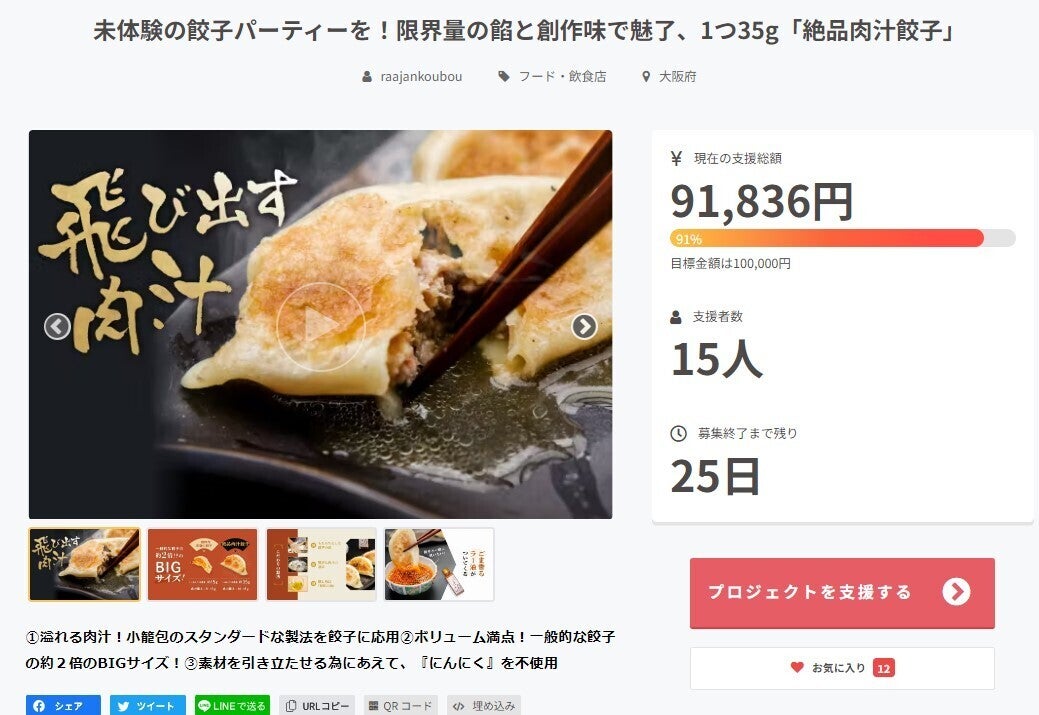Screen dimensions: 1039x715
Task: Send the project via the LINEで送る button
Action: coord(232,706)
